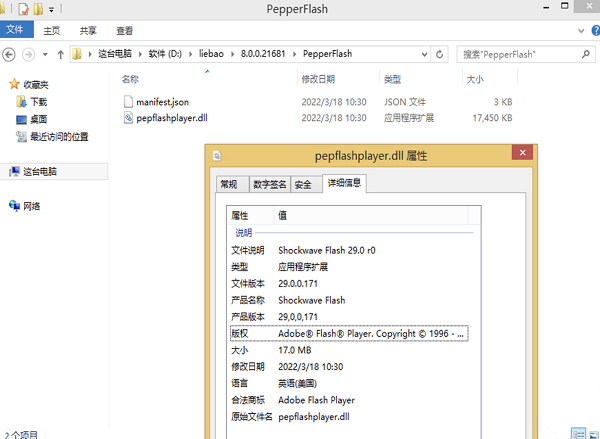Select the 语言 英语(美国) row
The width and height of the screenshot is (600, 439).
coord(349,383)
